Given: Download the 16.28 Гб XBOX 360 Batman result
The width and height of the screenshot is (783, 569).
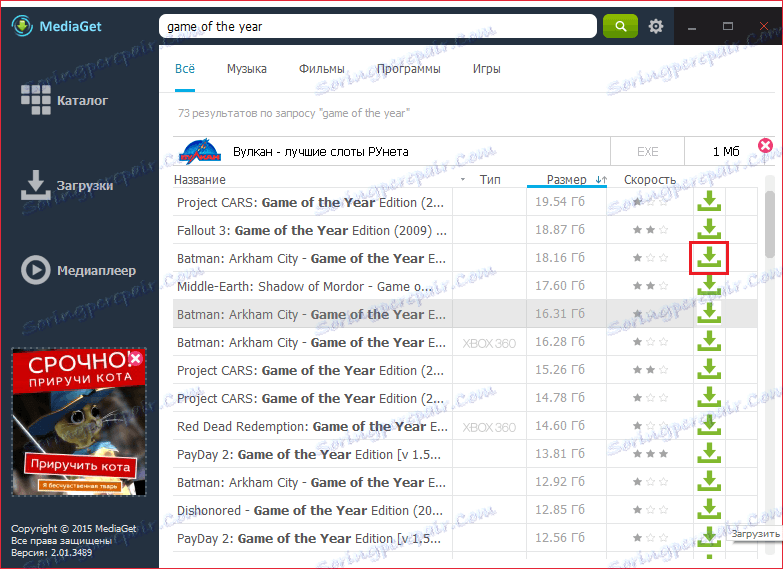Looking at the screenshot, I should (709, 342).
